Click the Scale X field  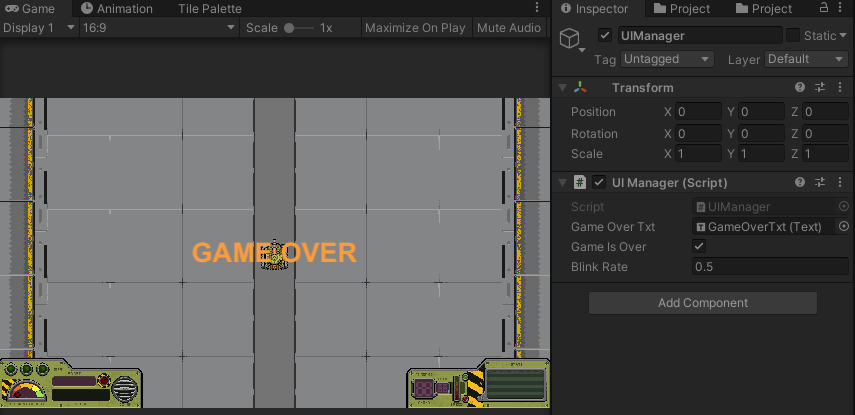(699, 154)
